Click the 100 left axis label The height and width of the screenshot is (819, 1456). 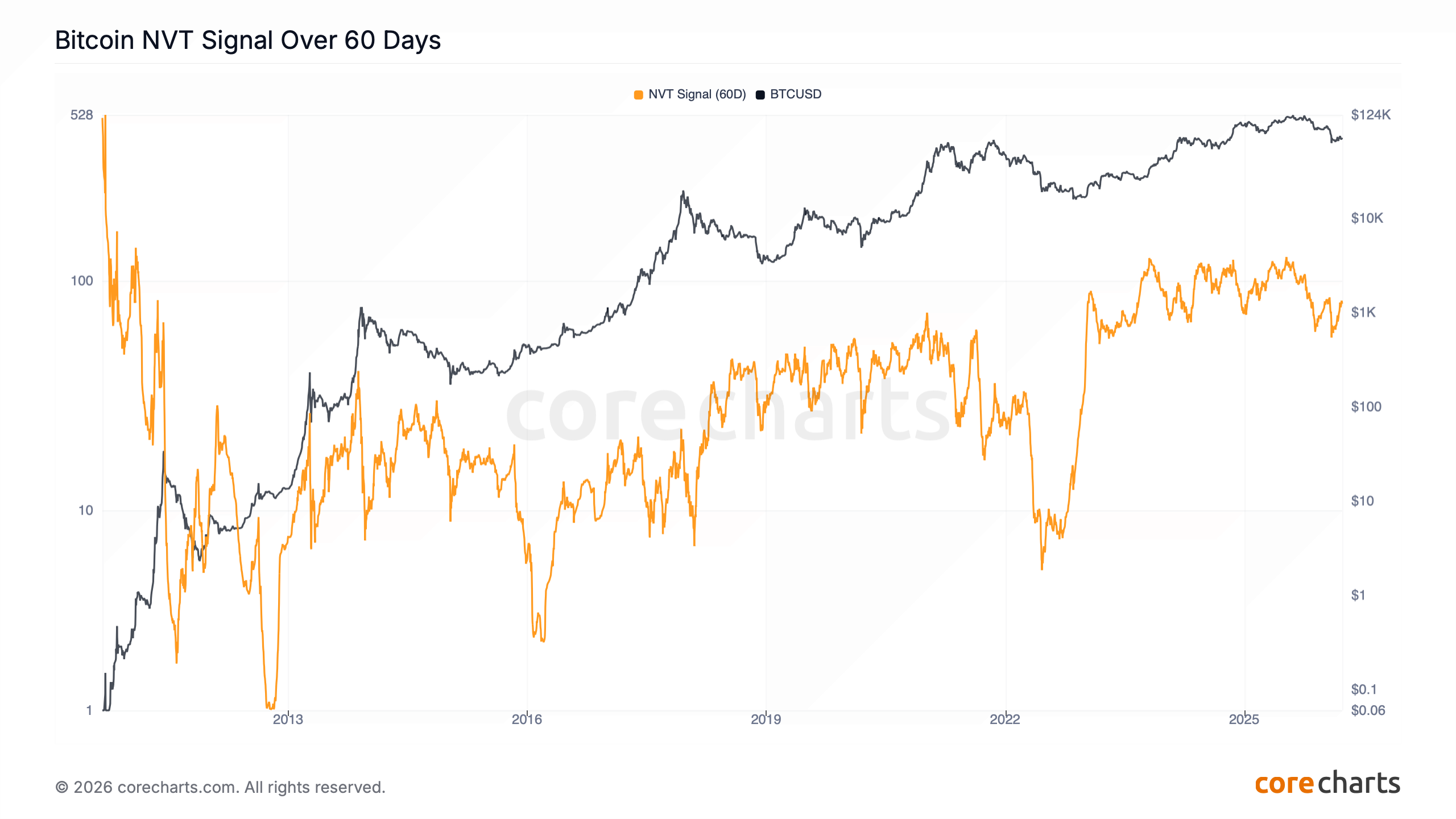tap(81, 281)
